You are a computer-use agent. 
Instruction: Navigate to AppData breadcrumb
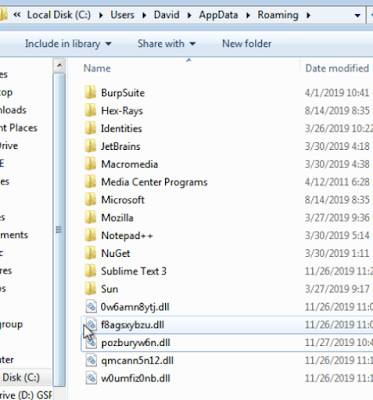coord(218,15)
